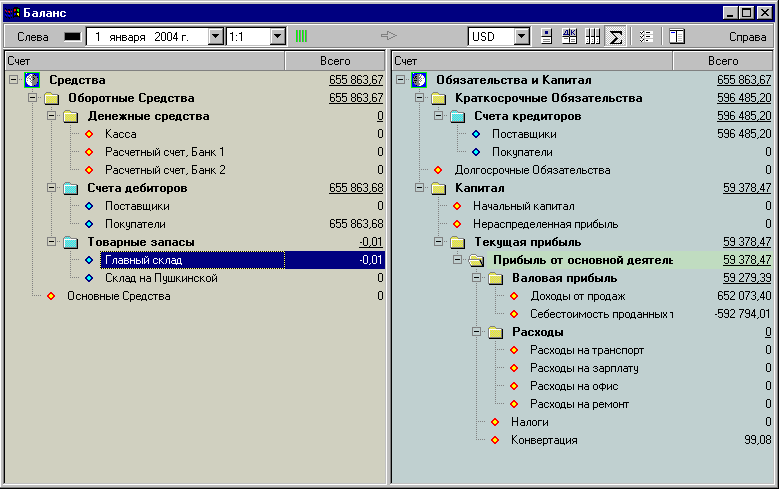Collapse the Краткосрочные Обязательства node
Viewport: 779px width, 489px height.
click(x=419, y=97)
